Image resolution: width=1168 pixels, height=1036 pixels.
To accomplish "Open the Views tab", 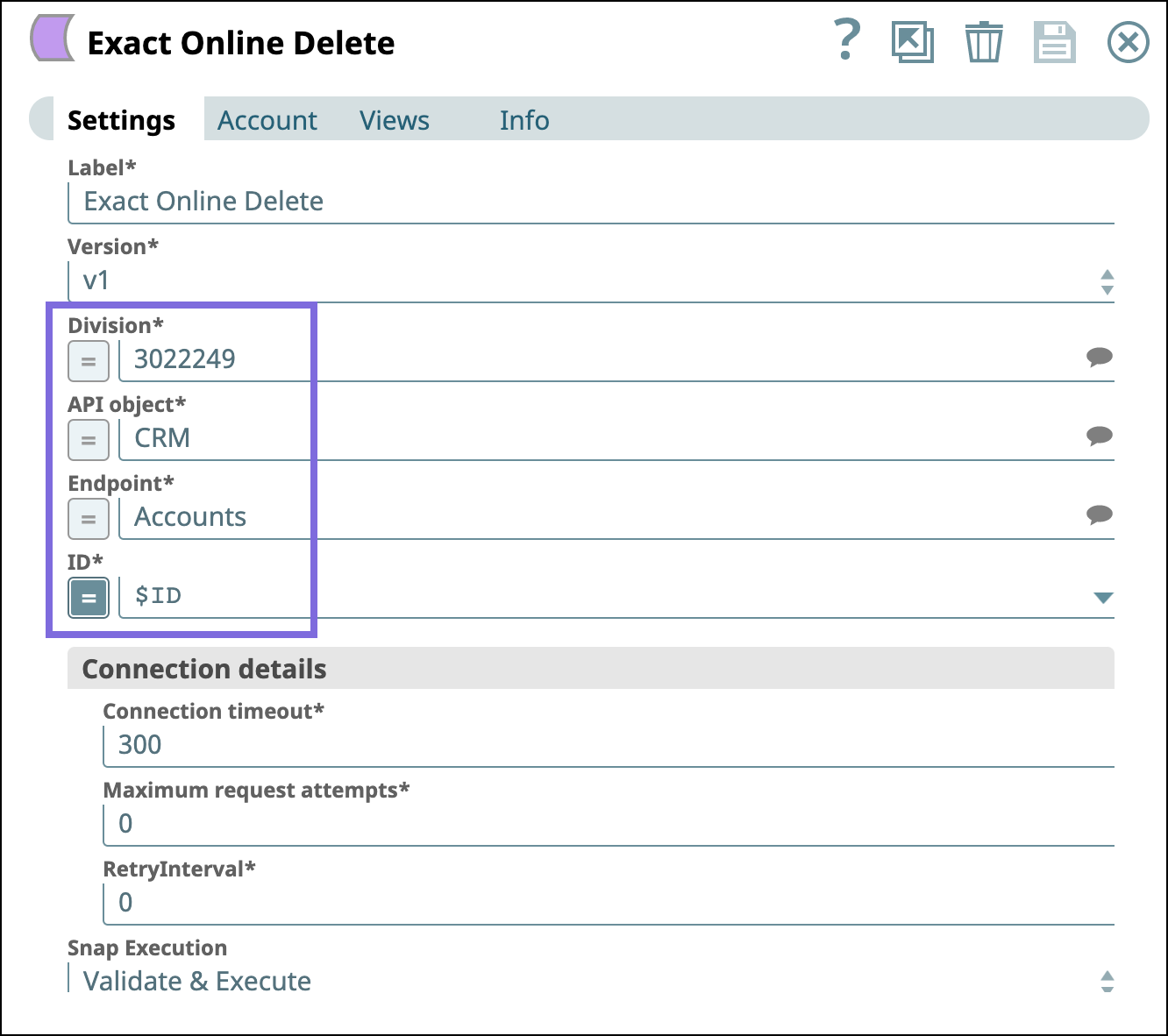I will point(395,120).
